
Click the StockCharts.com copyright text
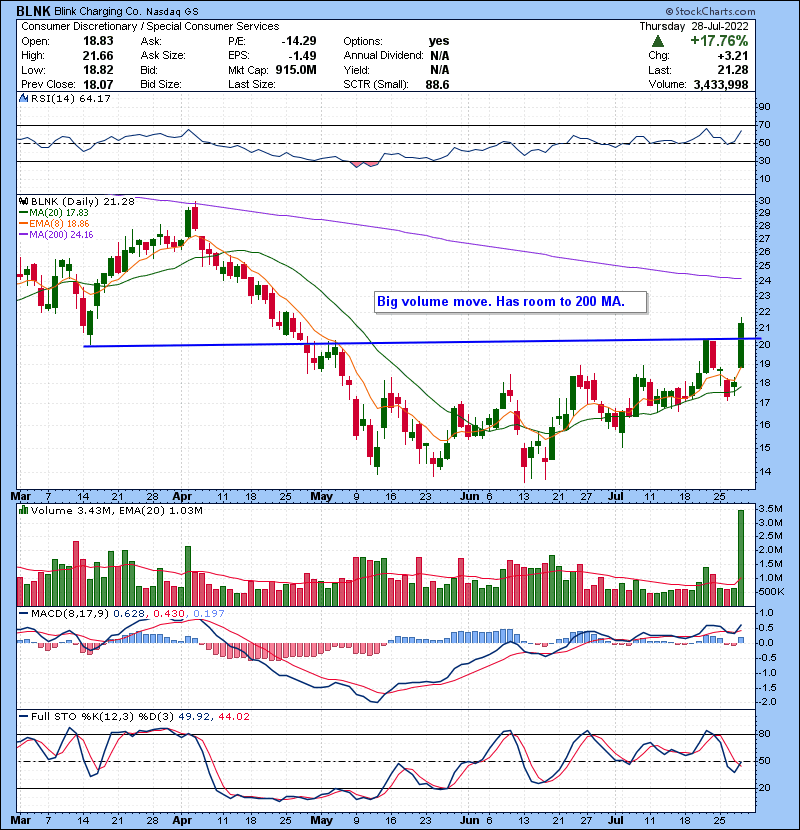[710, 11]
